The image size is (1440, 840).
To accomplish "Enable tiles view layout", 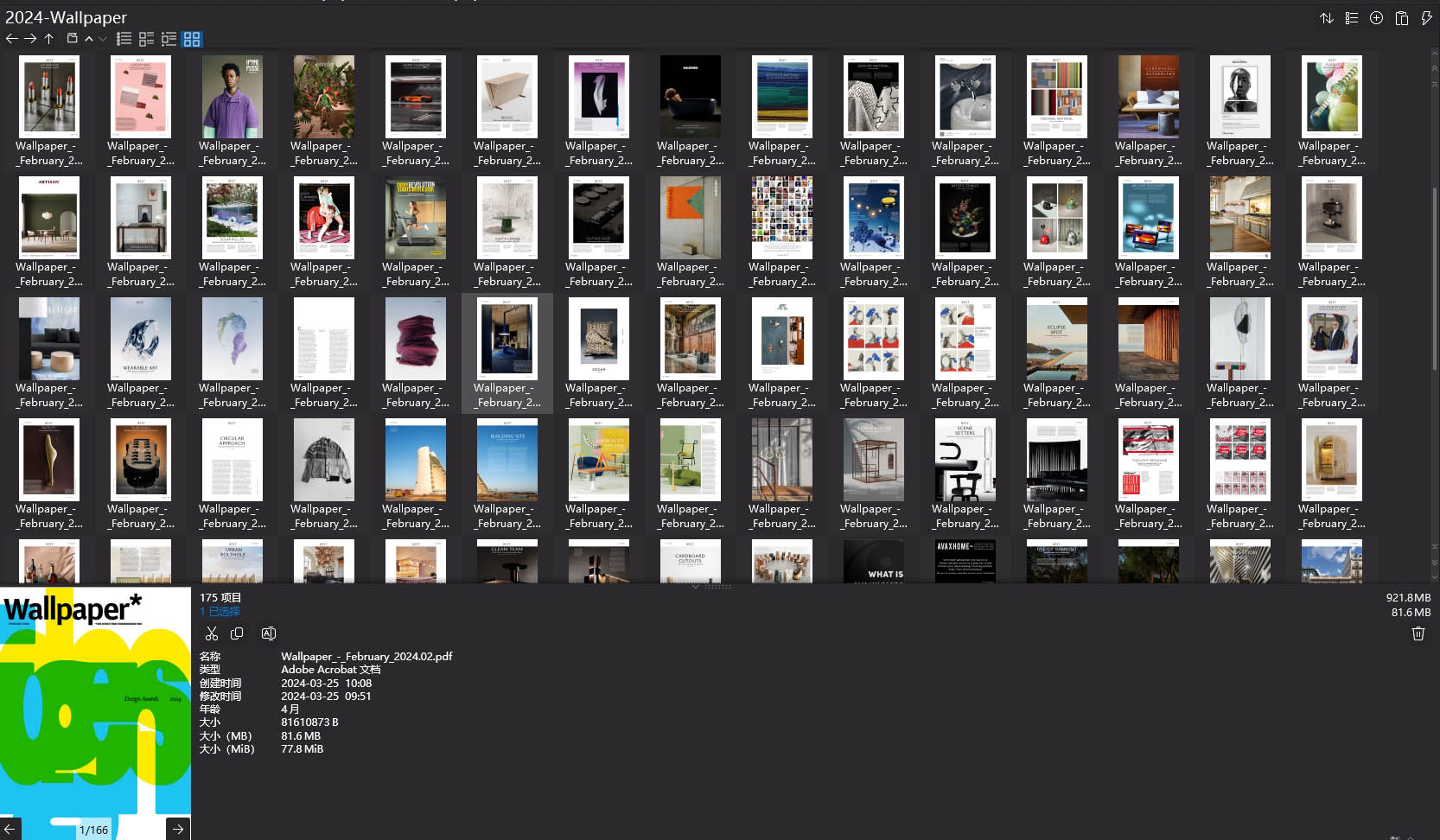I will (x=169, y=39).
